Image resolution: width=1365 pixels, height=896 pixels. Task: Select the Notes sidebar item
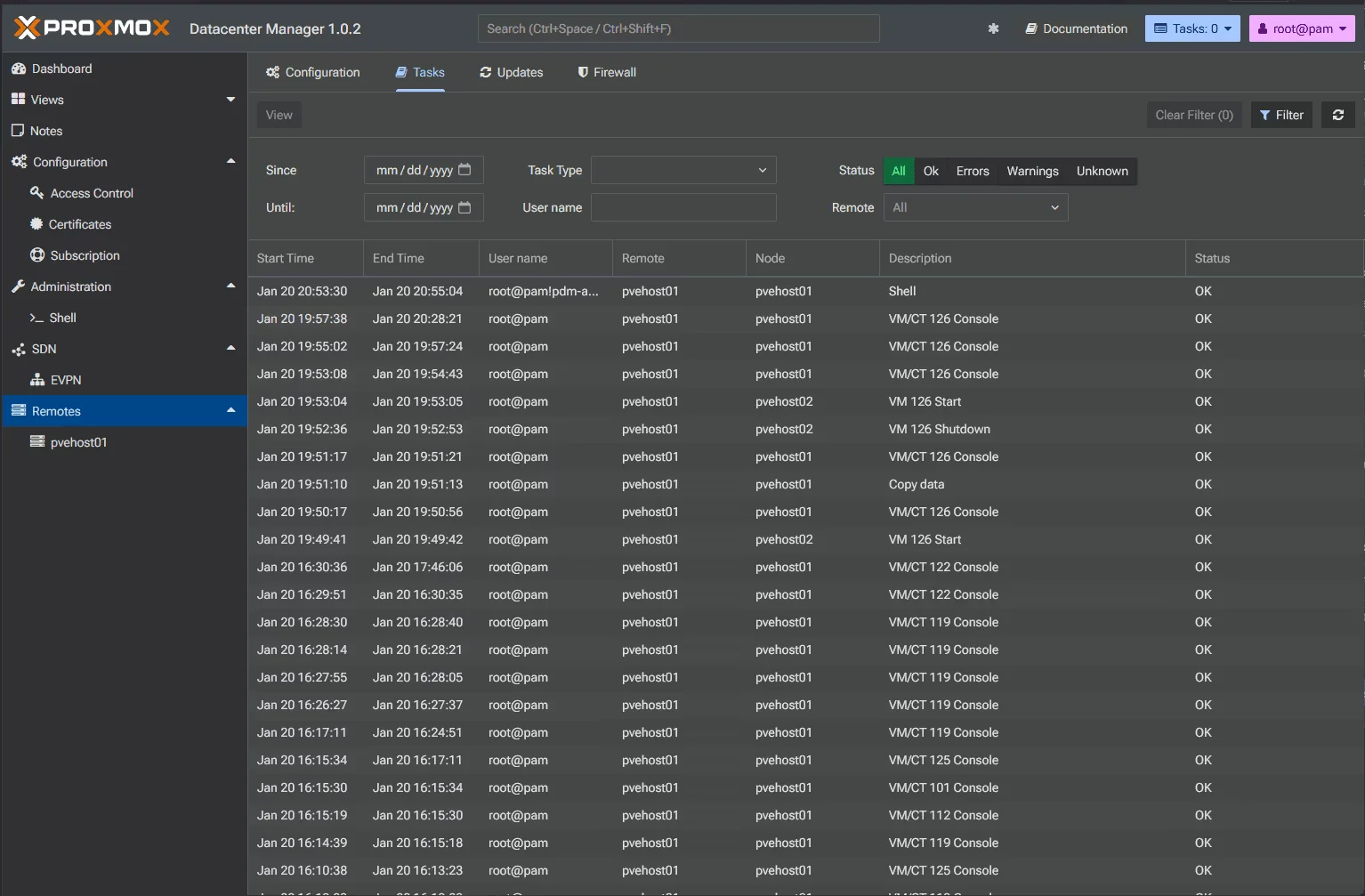coord(44,130)
